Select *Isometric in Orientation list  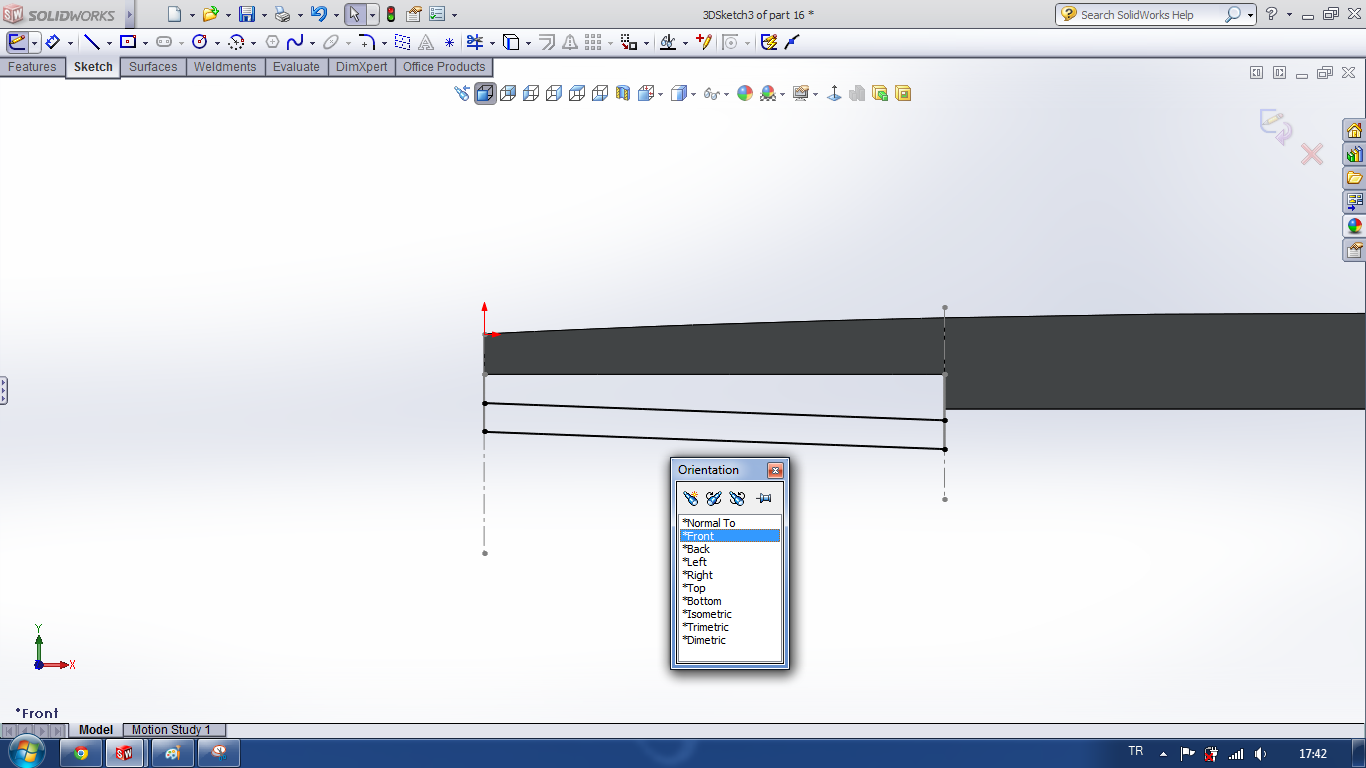pyautogui.click(x=708, y=614)
